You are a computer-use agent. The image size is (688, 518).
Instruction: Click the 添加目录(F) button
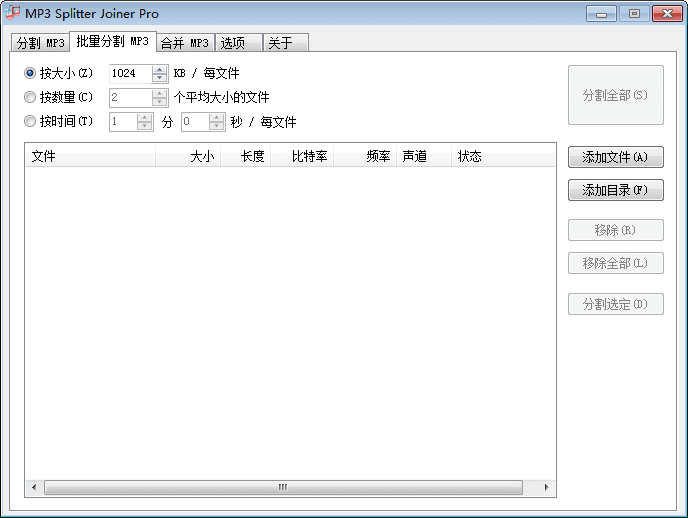(x=616, y=190)
